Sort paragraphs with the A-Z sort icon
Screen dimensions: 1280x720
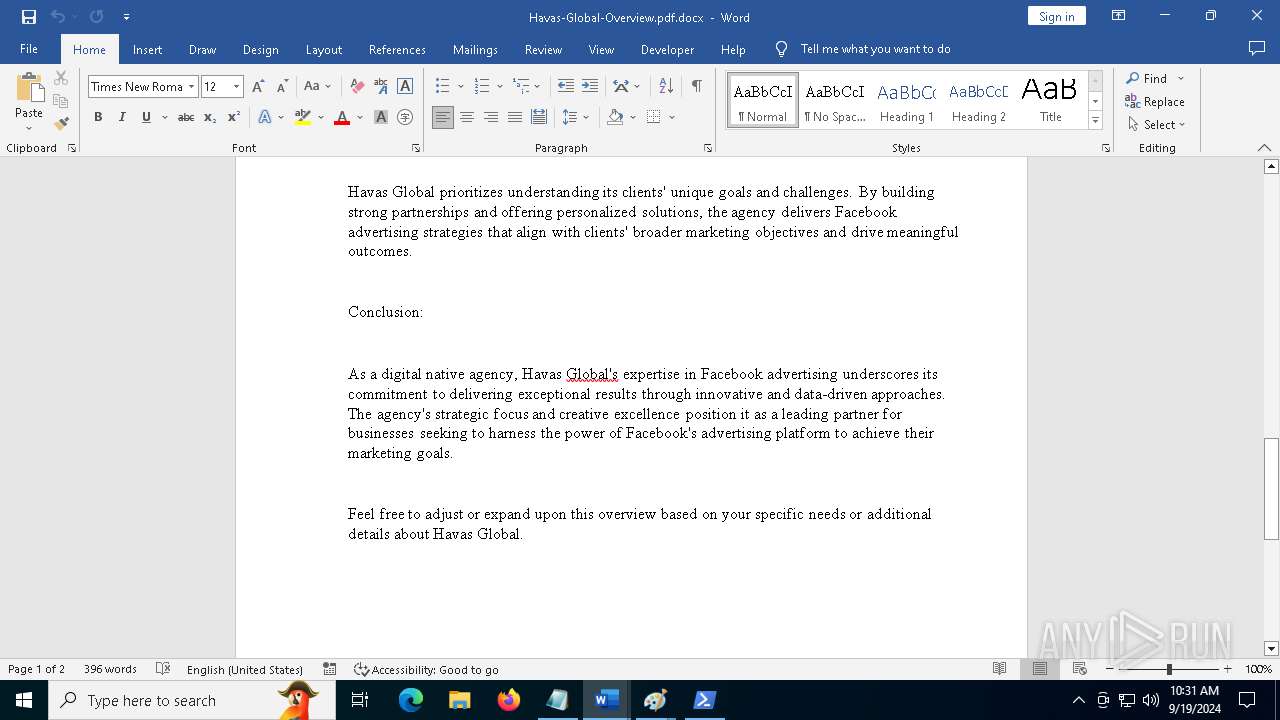(x=666, y=87)
